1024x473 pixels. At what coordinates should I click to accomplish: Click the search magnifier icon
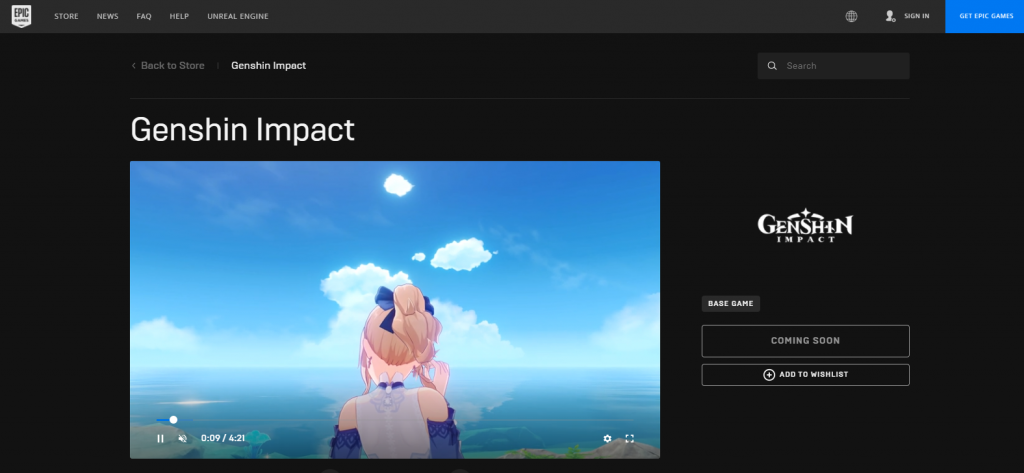(772, 66)
